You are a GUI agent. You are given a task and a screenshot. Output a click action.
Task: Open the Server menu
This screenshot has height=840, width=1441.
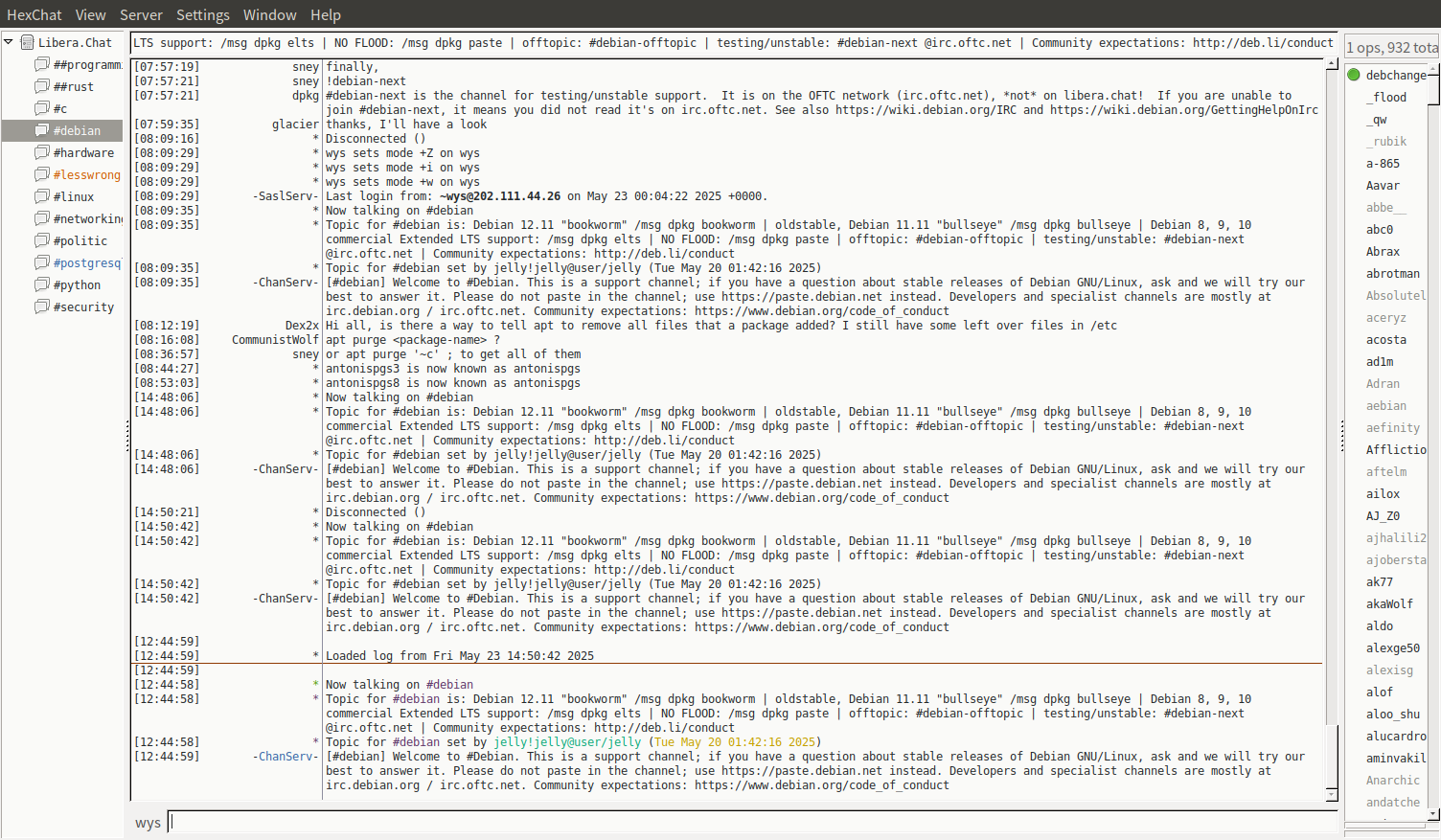coord(141,15)
